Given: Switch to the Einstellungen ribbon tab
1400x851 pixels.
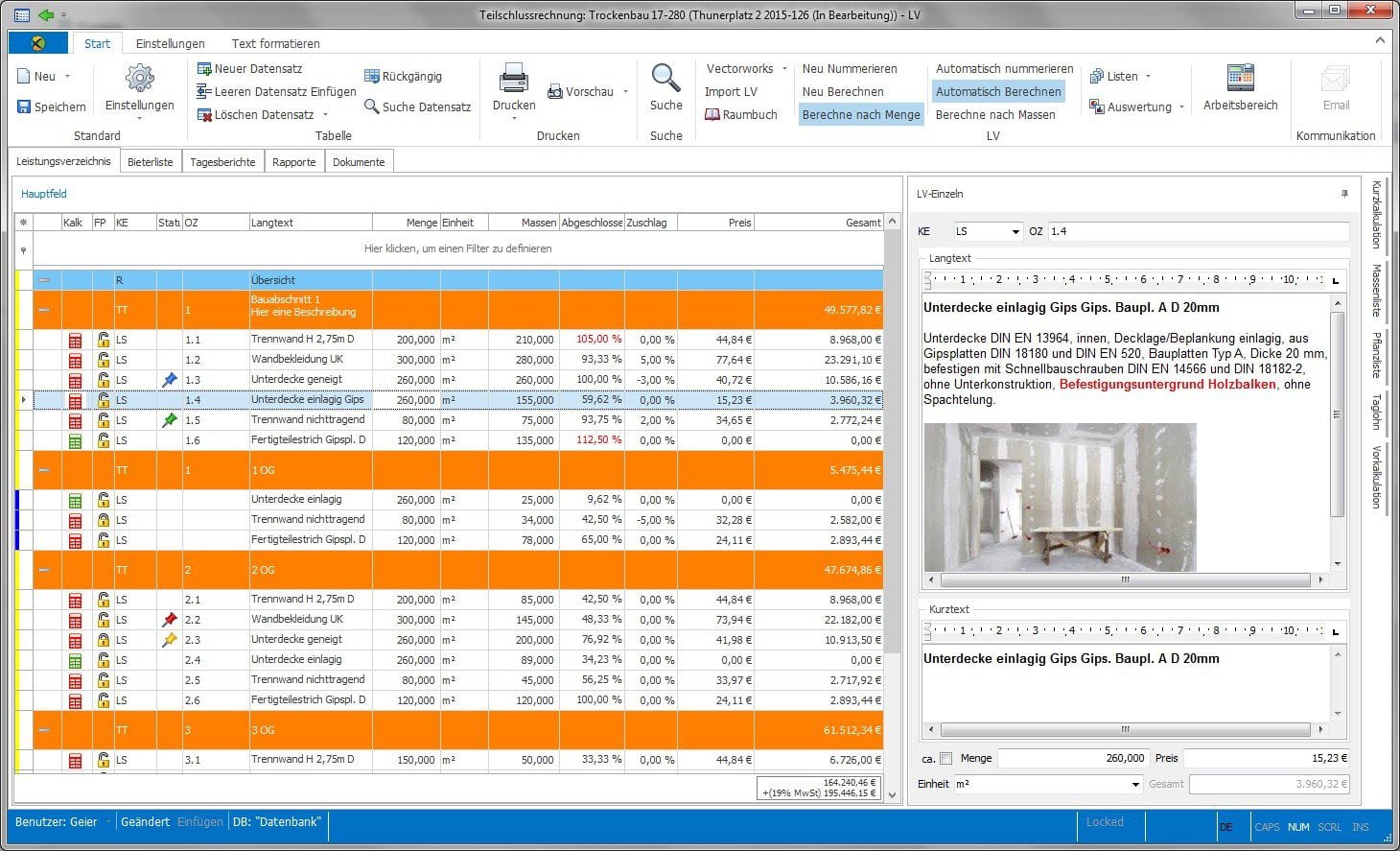Looking at the screenshot, I should [x=170, y=43].
